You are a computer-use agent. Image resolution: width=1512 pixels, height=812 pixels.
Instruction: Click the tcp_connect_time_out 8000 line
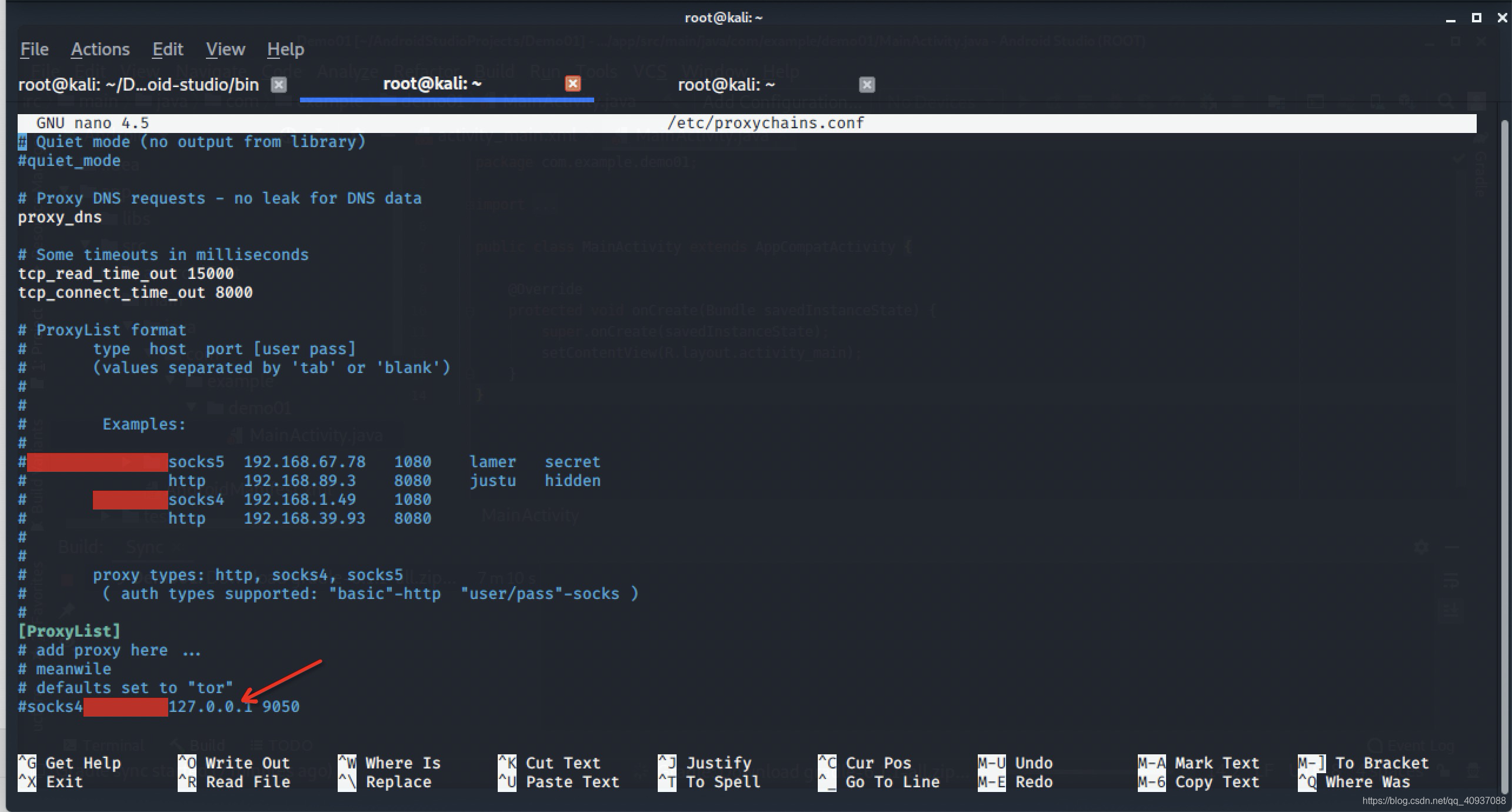pos(135,292)
